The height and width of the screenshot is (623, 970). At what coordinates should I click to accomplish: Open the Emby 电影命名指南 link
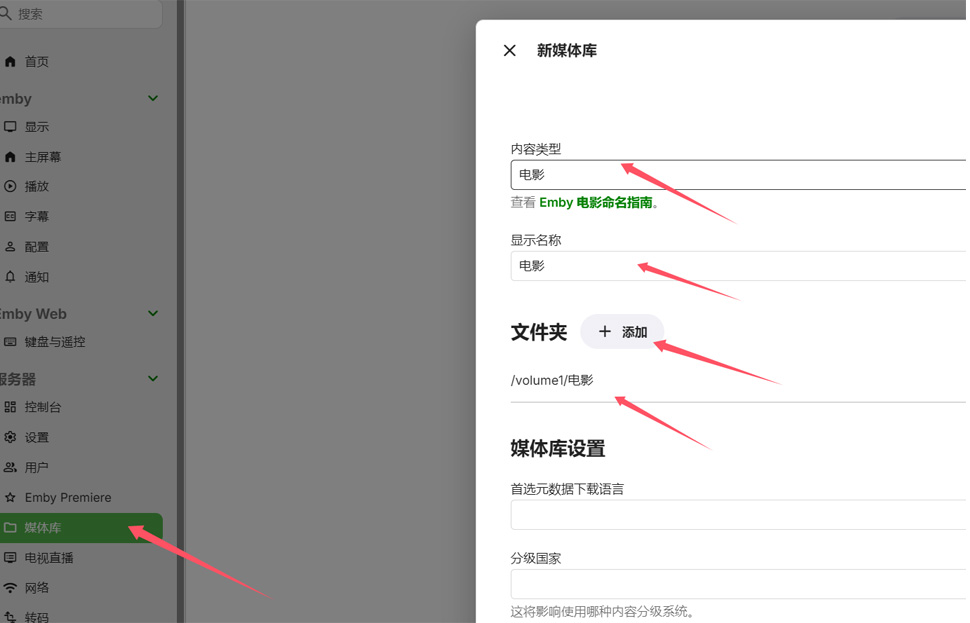[x=596, y=202]
